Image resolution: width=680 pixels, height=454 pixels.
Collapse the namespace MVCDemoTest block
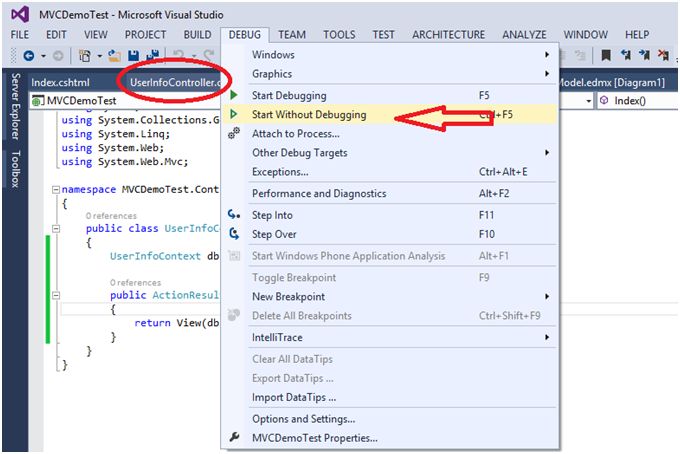(56, 189)
